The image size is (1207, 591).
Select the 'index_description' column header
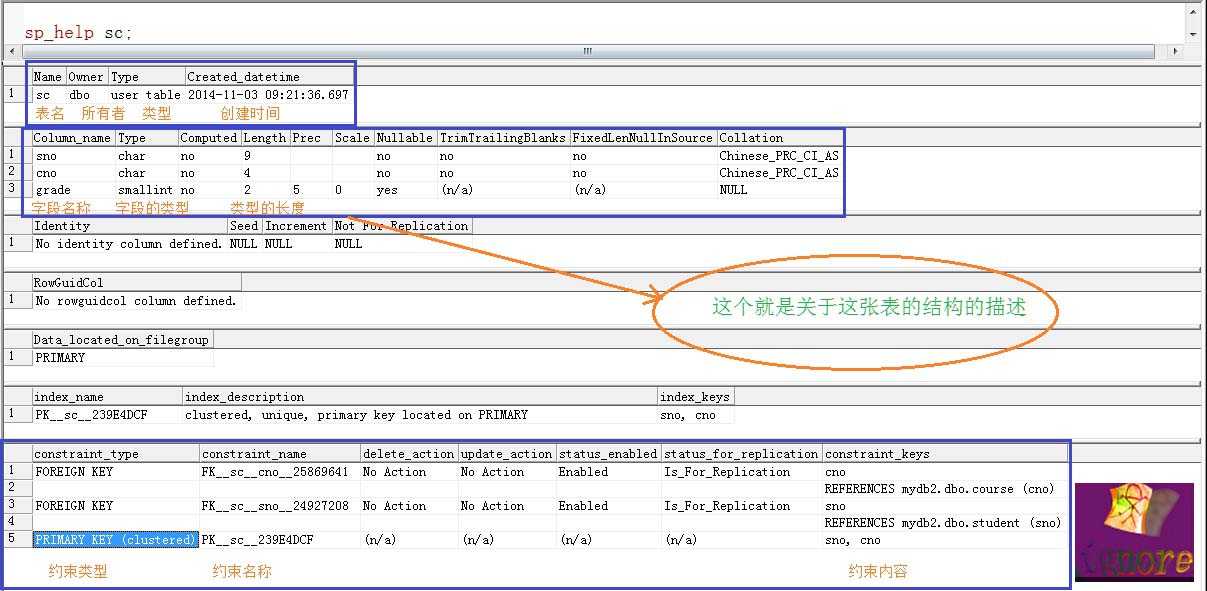(420, 397)
